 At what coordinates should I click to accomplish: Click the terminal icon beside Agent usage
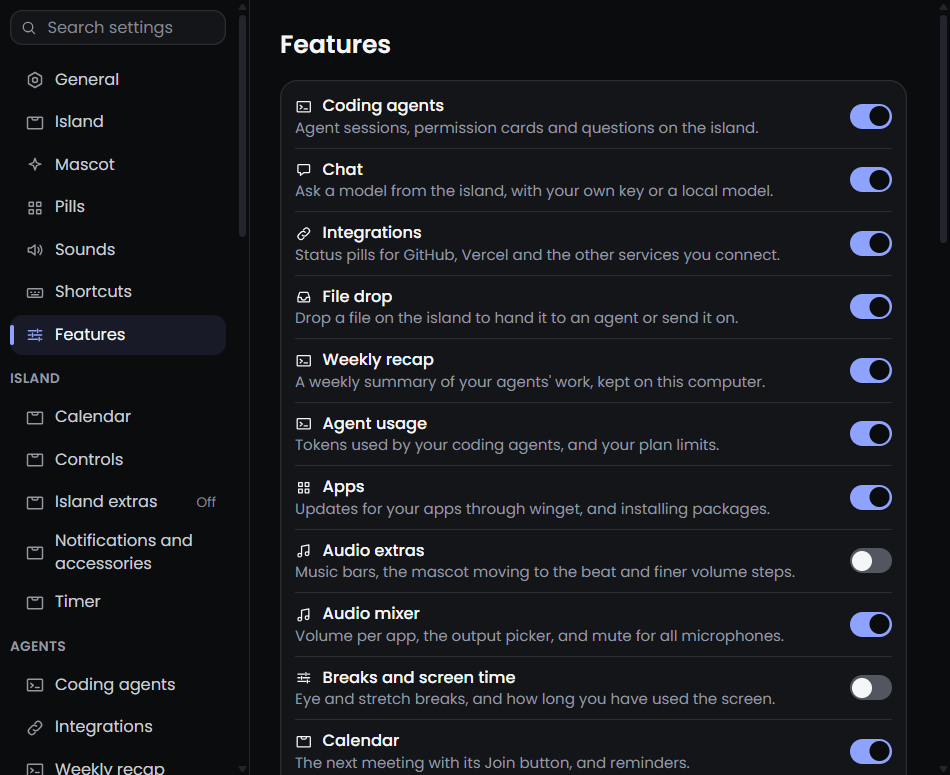304,424
